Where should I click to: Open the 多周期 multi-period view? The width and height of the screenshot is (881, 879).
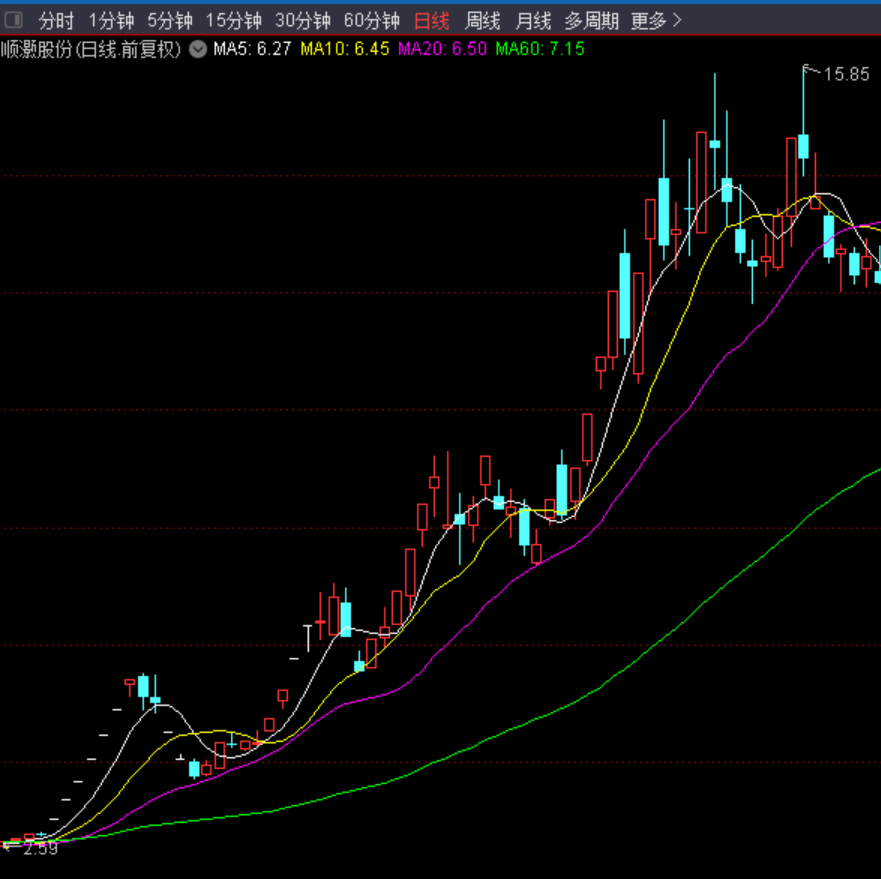coord(591,21)
